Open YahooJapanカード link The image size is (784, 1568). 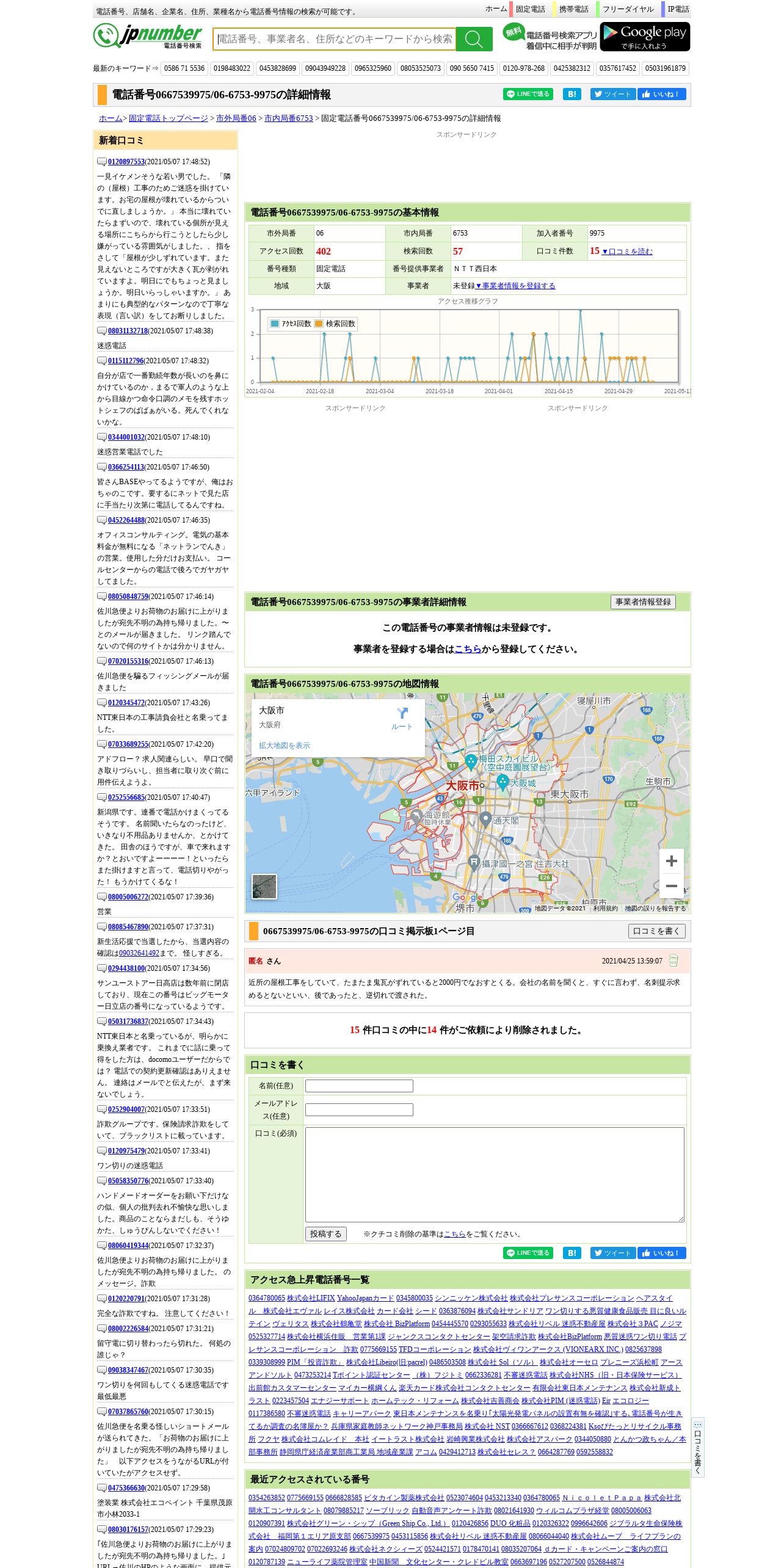366,1298
